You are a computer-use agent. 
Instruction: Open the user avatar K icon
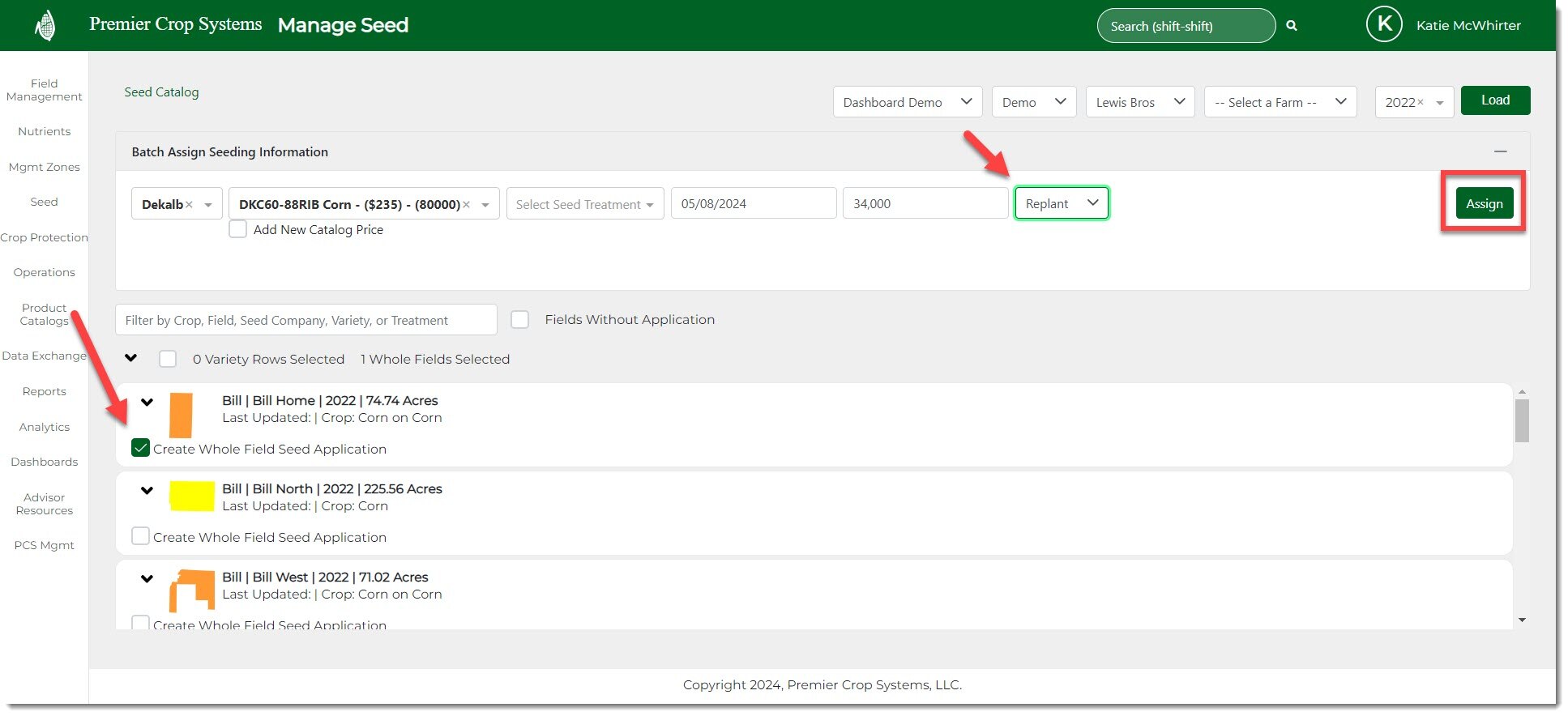tap(1383, 24)
